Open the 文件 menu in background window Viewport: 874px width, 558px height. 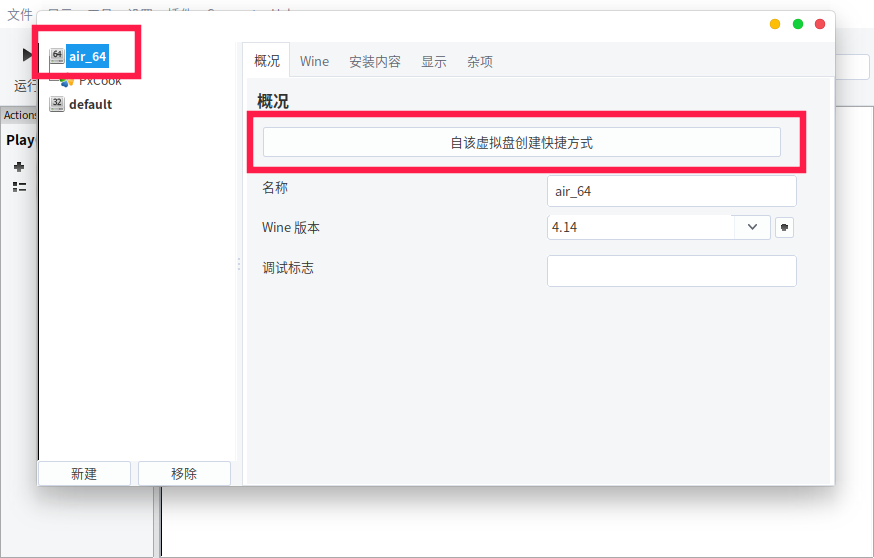[x=20, y=14]
